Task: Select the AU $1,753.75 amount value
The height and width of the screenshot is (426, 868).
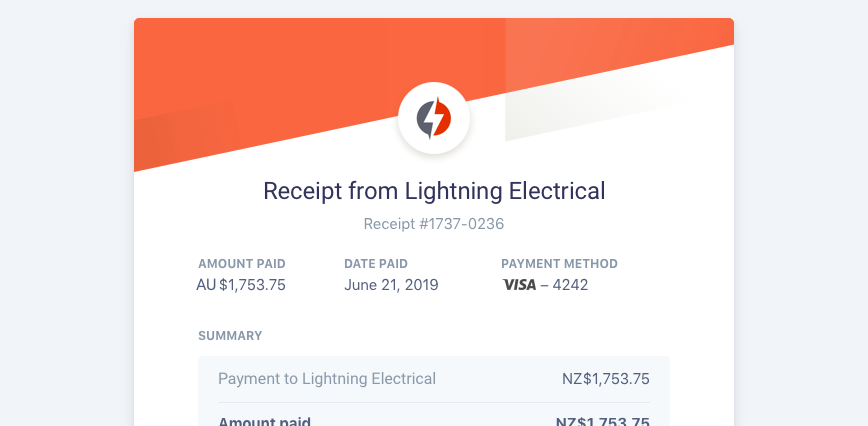Action: click(241, 285)
